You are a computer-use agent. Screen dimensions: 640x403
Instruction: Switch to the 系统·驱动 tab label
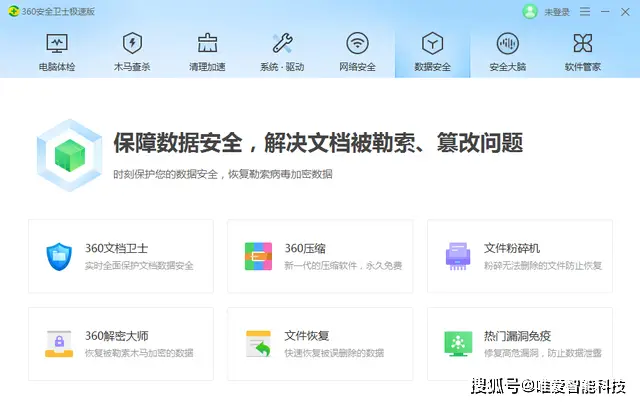tap(282, 67)
